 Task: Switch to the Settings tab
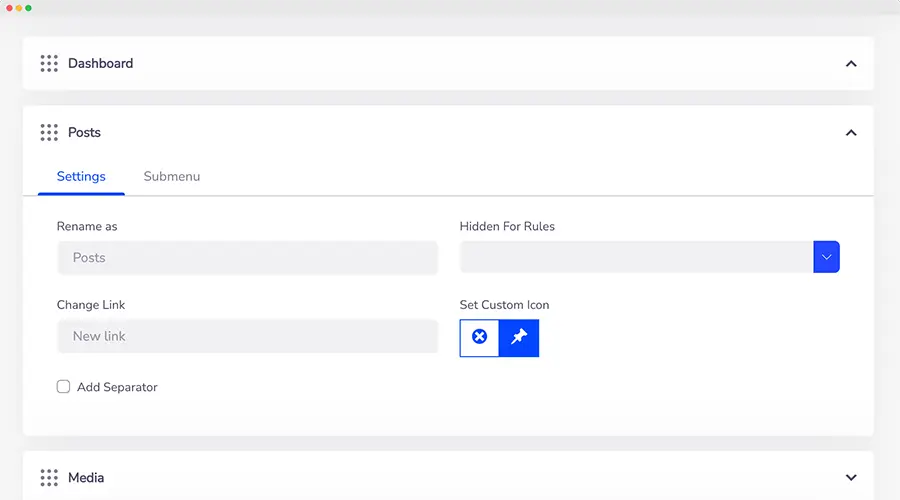(x=81, y=176)
